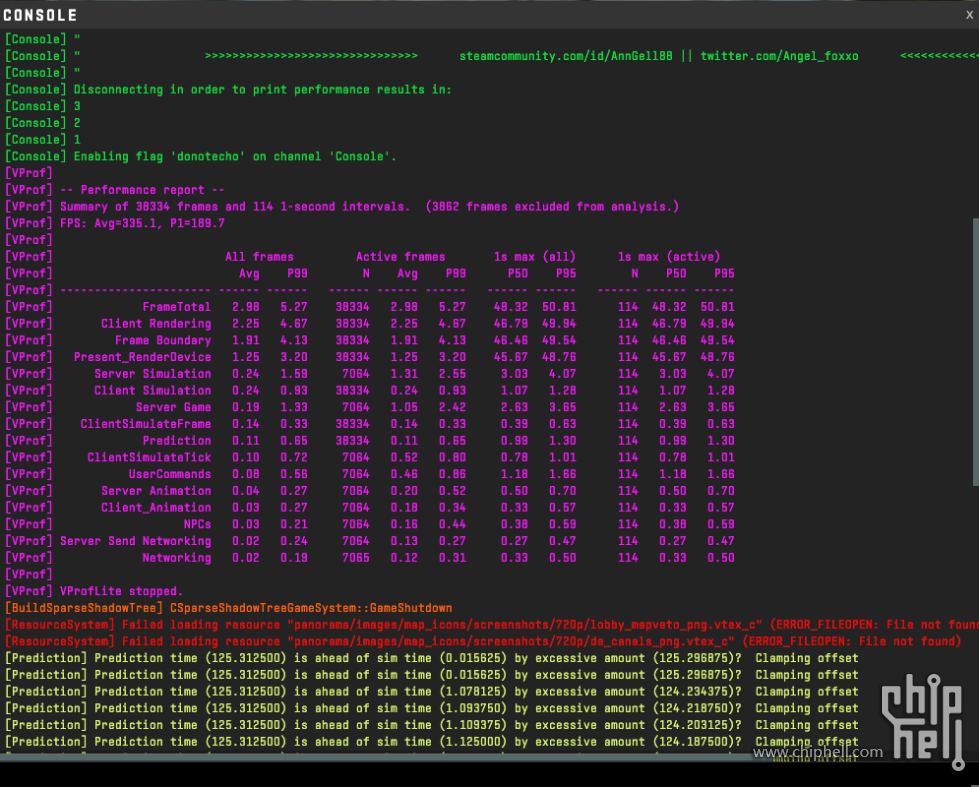Click the Client Rendering row label
The width and height of the screenshot is (979, 787).
click(156, 324)
